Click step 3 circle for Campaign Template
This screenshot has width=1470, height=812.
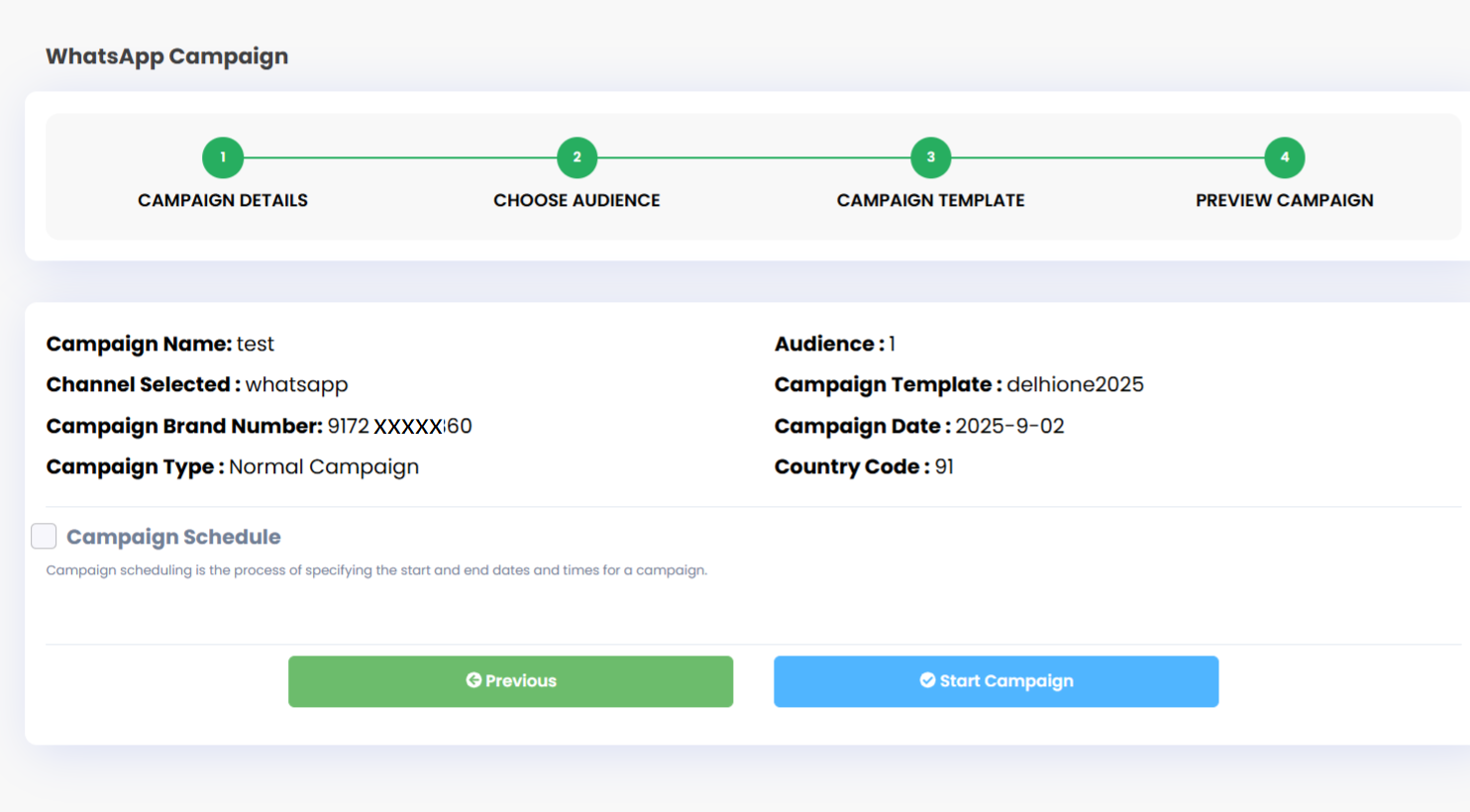click(930, 157)
